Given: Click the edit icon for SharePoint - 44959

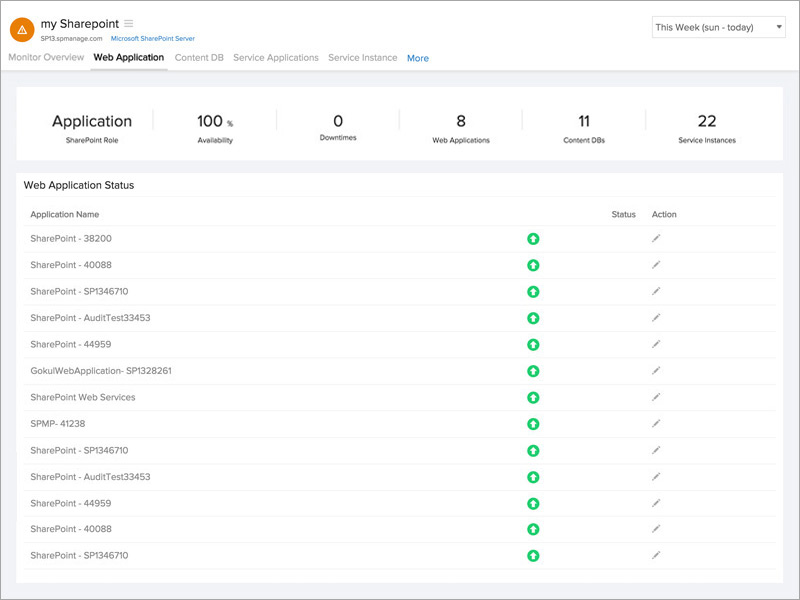Looking at the screenshot, I should (x=655, y=344).
